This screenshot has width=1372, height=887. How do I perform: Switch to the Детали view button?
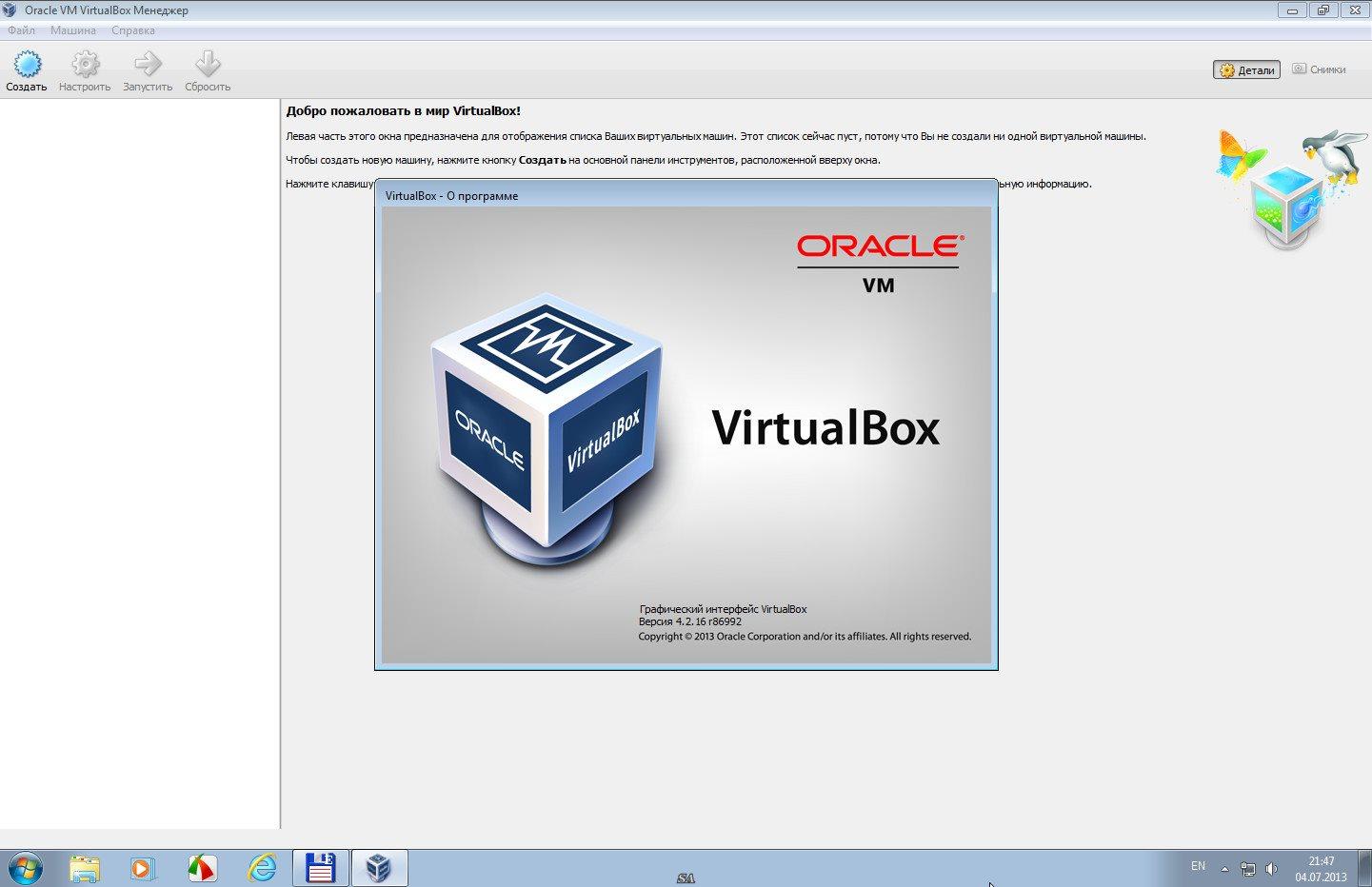1246,69
